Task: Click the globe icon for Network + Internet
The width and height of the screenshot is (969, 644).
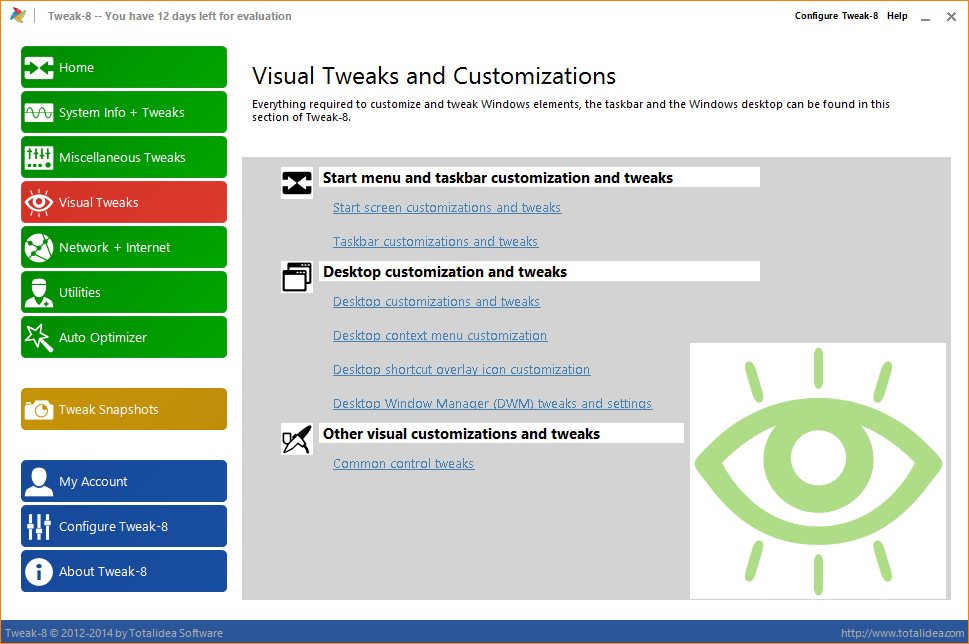Action: (38, 248)
